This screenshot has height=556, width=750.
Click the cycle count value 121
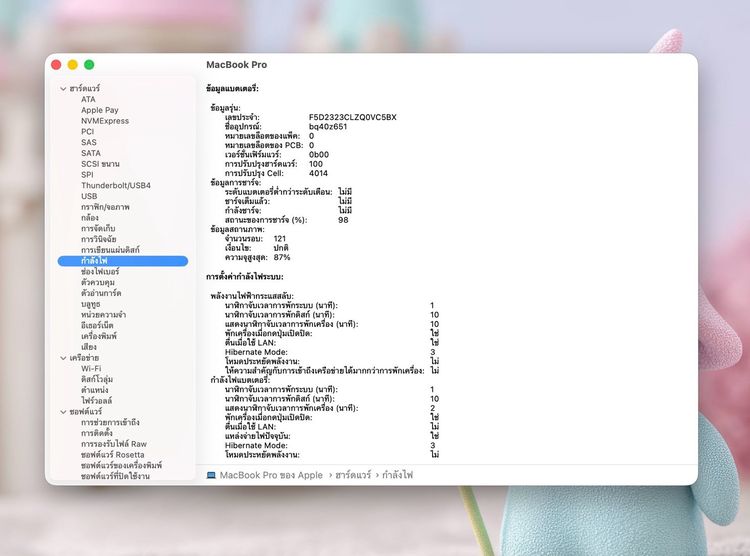[280, 238]
